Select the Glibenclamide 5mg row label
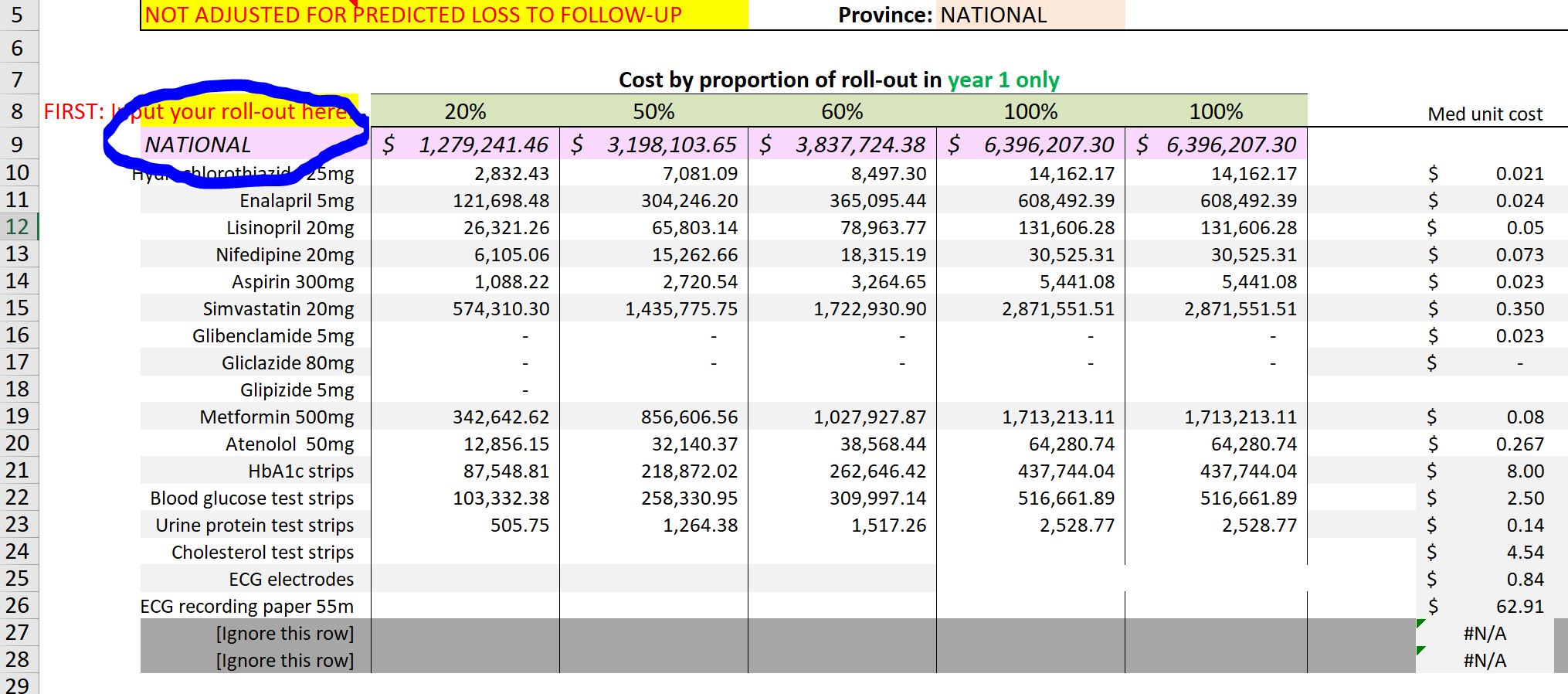Screen dimensions: 1568x694 pos(273,336)
